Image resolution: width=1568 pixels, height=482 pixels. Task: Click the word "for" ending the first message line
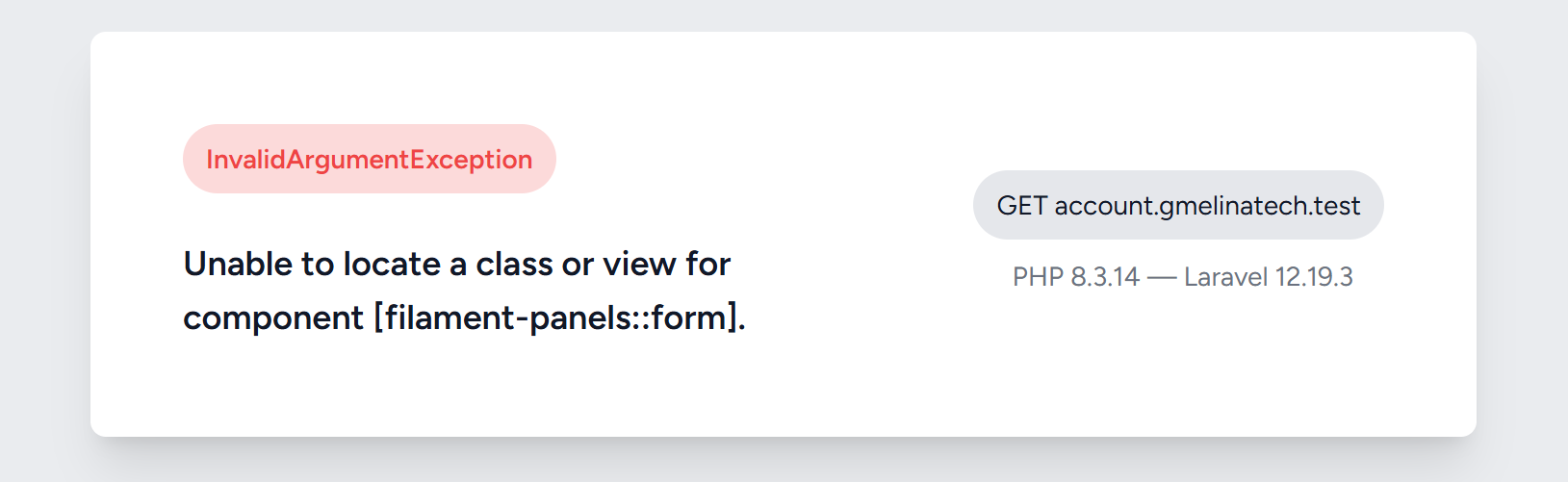(x=708, y=265)
